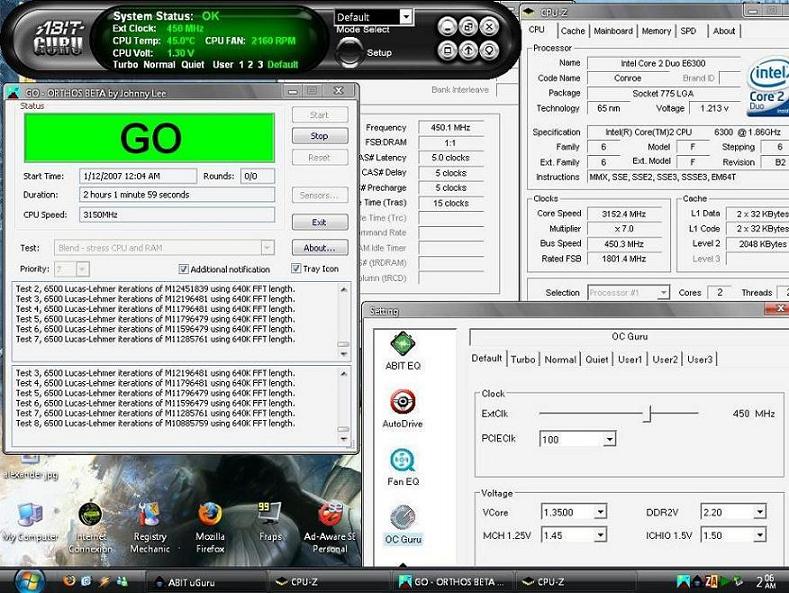Viewport: 789px width, 593px height.
Task: Open Orthos Test type dropdown
Action: click(267, 248)
